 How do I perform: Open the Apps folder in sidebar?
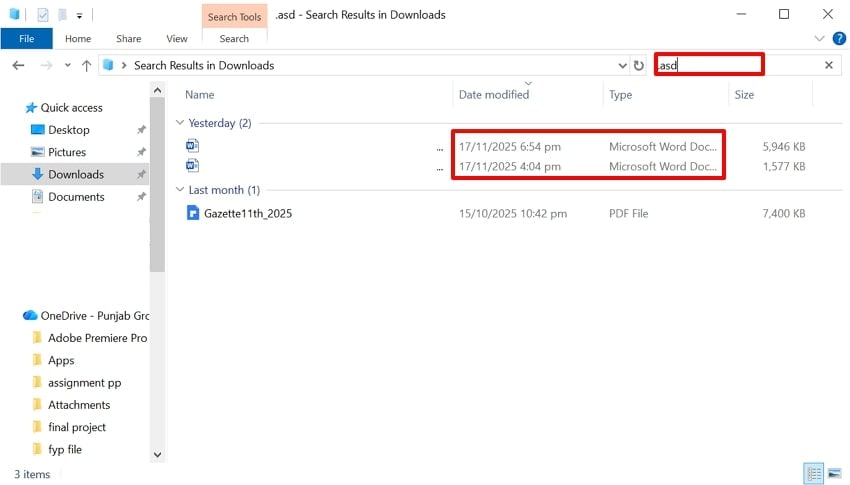coord(61,360)
